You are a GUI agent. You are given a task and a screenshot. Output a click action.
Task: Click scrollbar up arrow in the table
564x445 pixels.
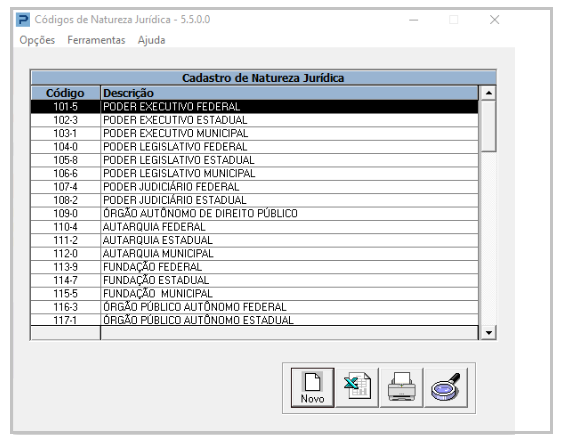pyautogui.click(x=488, y=93)
